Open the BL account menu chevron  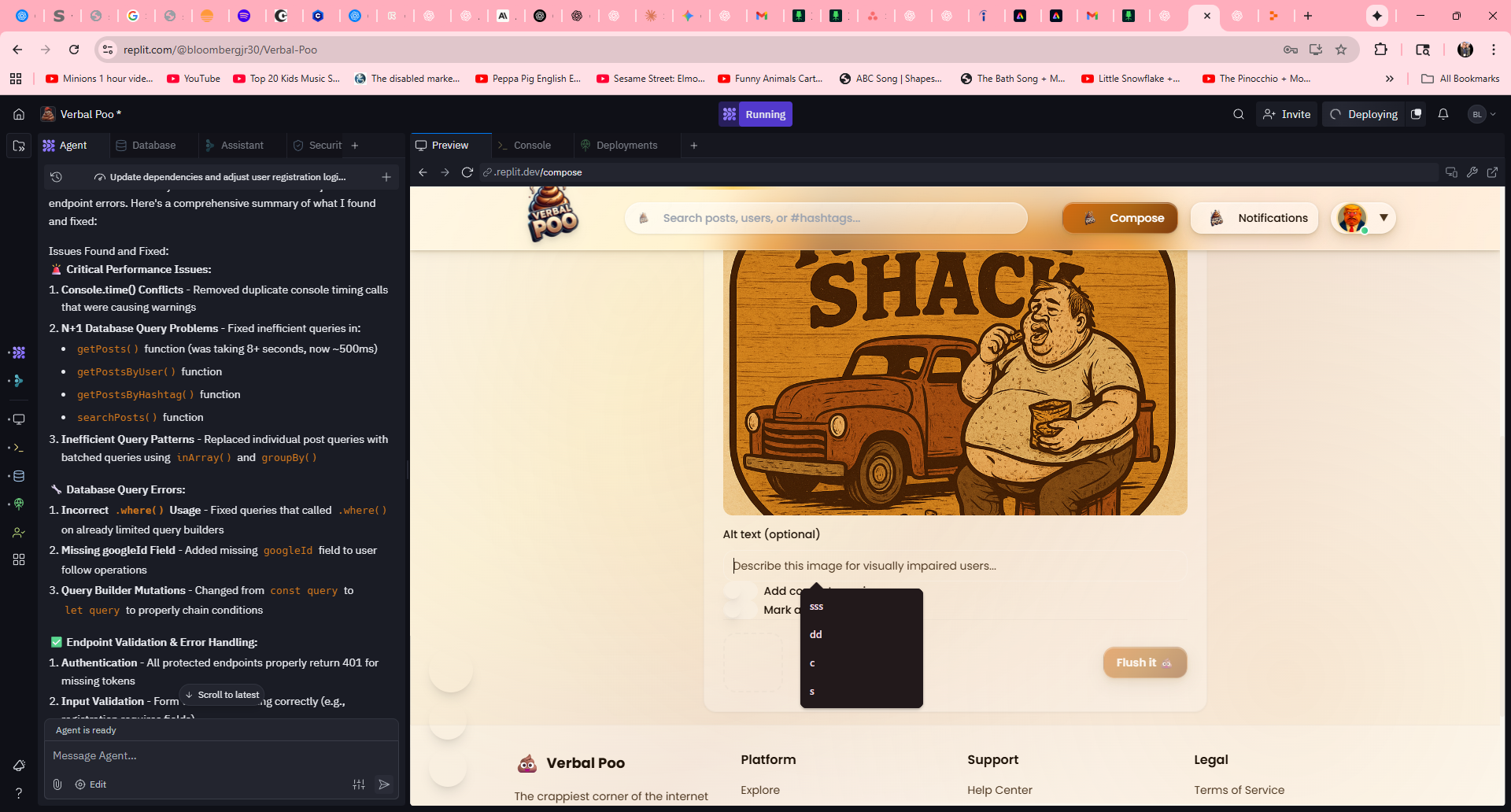(1493, 114)
